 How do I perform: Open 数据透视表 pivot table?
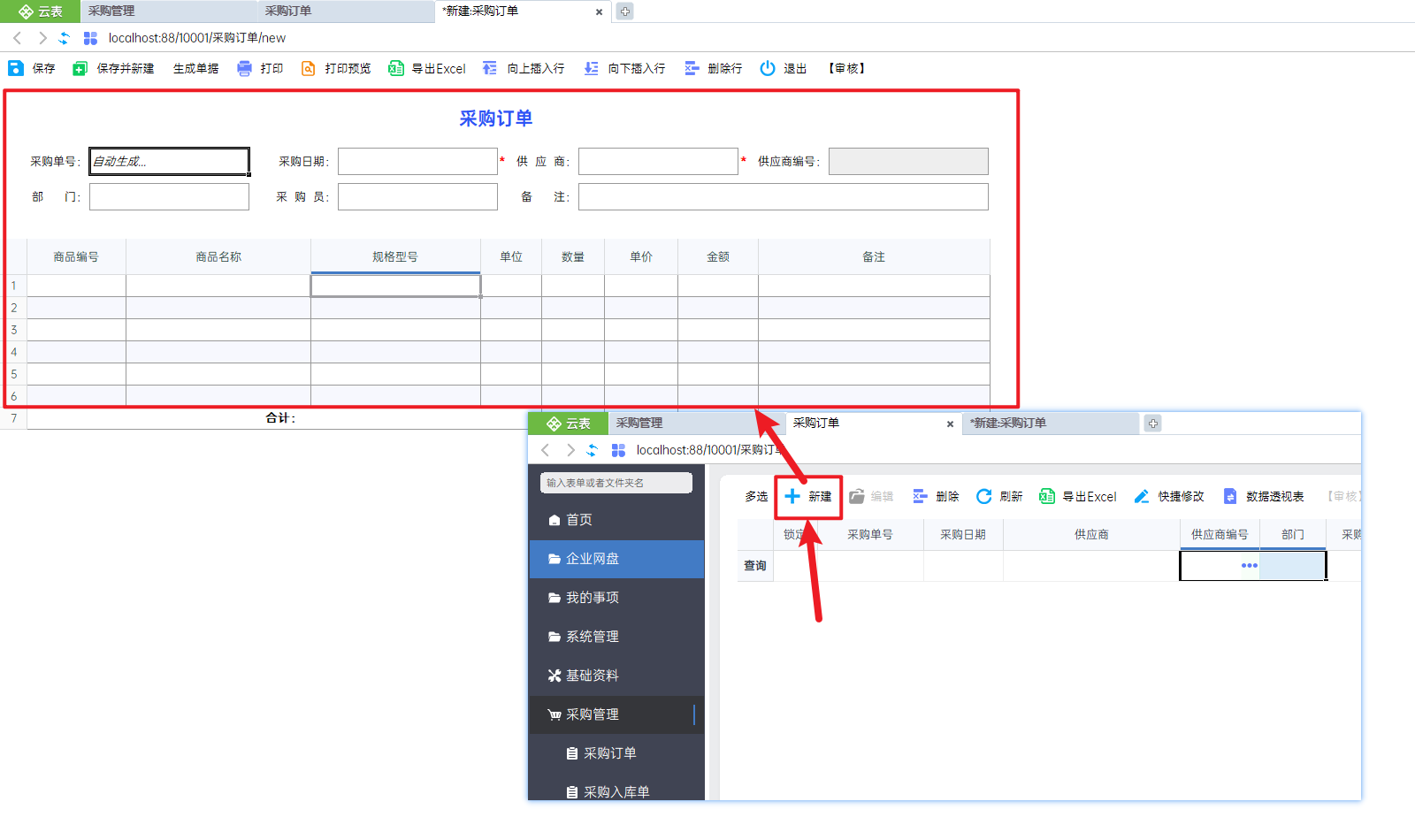click(x=1263, y=496)
